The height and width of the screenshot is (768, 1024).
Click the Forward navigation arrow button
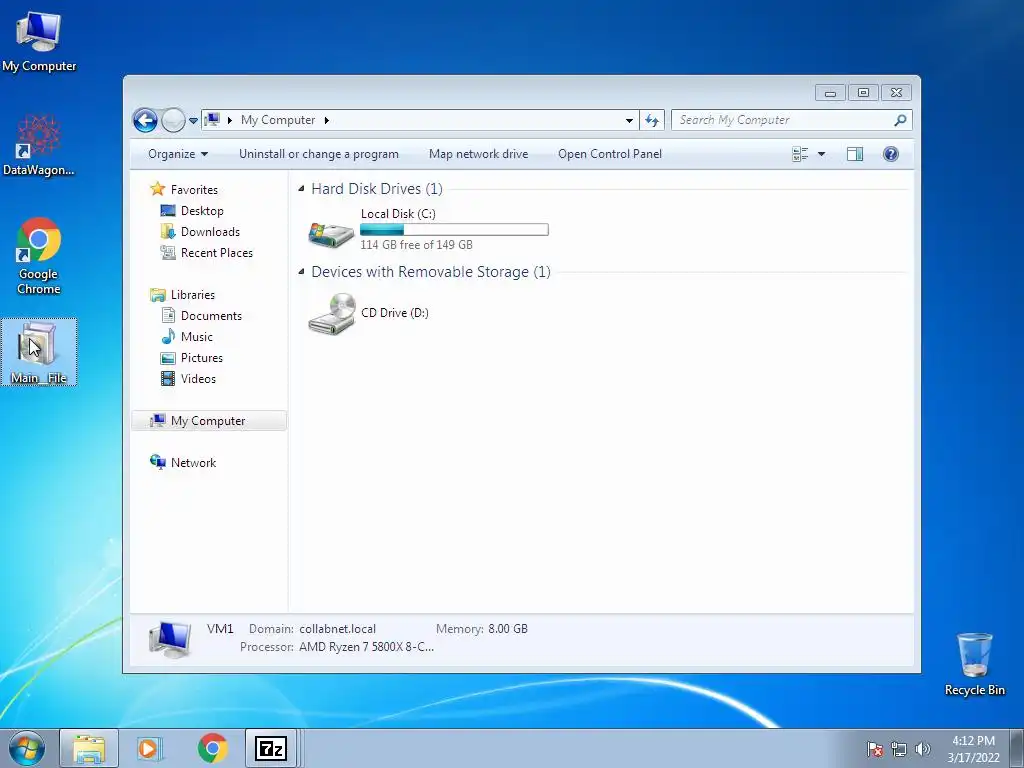point(173,120)
